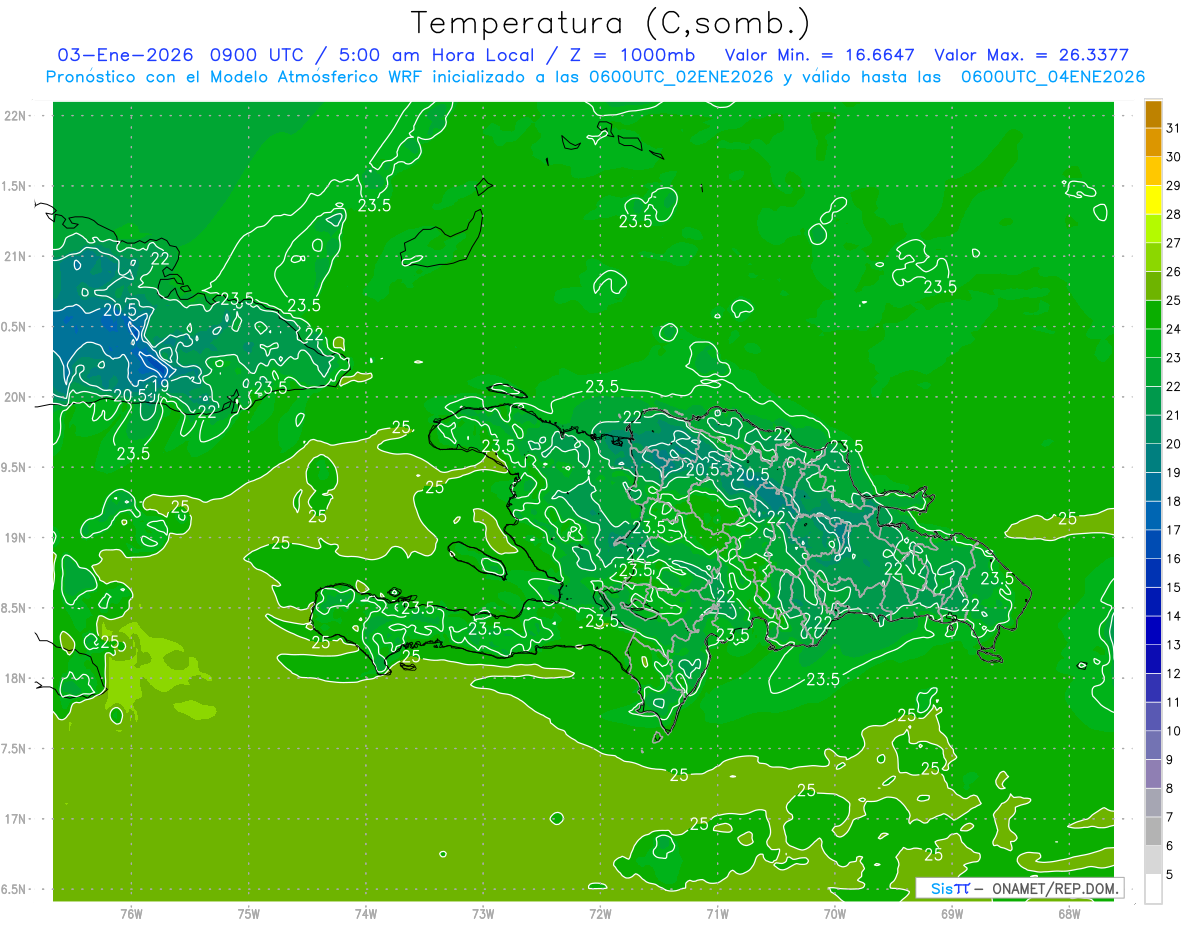Viewport: 1200px width, 927px height.
Task: Click the colorbar label '26'
Action: coord(1173,272)
